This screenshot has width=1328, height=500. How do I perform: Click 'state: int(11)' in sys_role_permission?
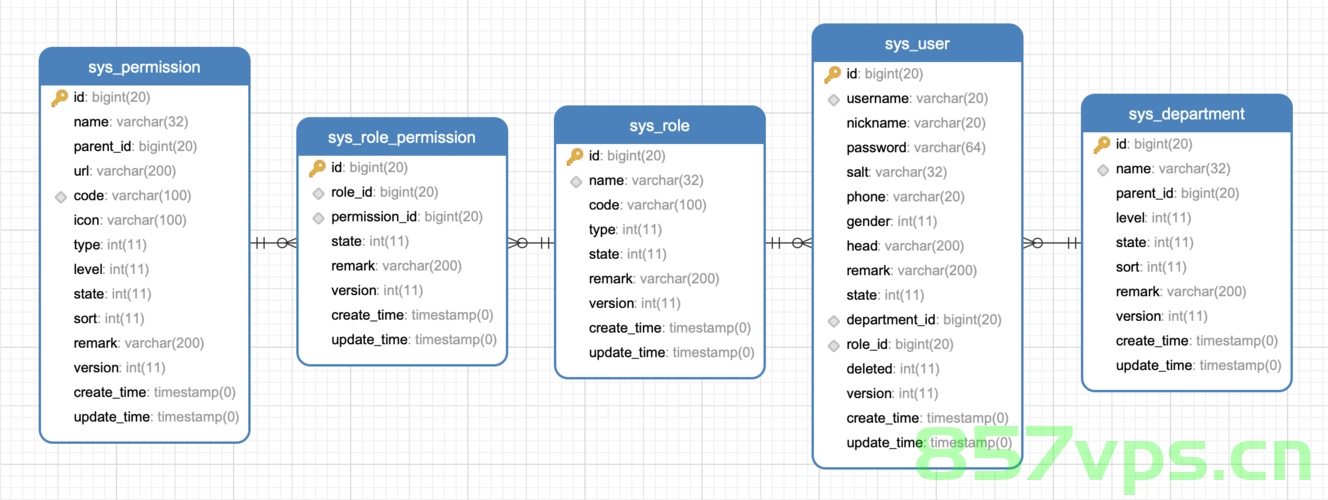371,241
